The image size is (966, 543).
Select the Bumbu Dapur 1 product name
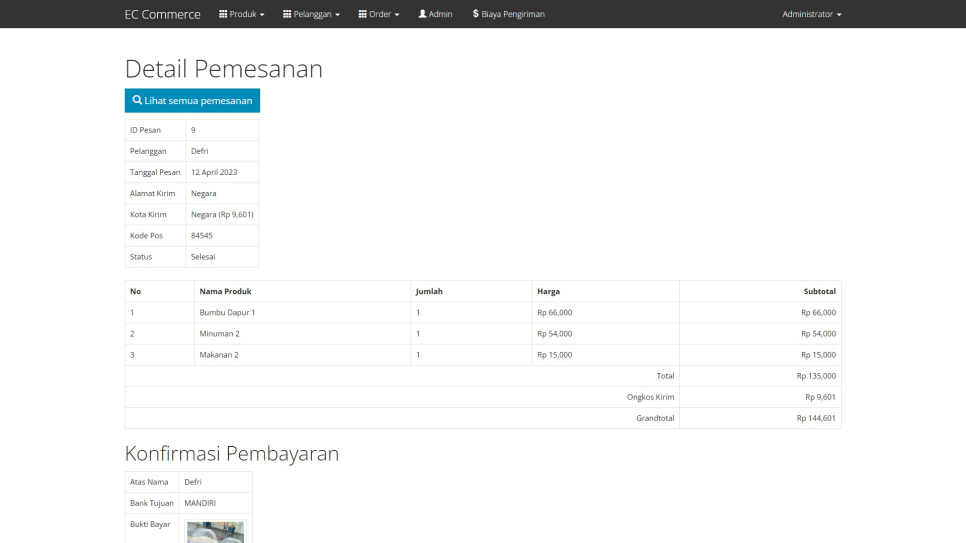227,312
